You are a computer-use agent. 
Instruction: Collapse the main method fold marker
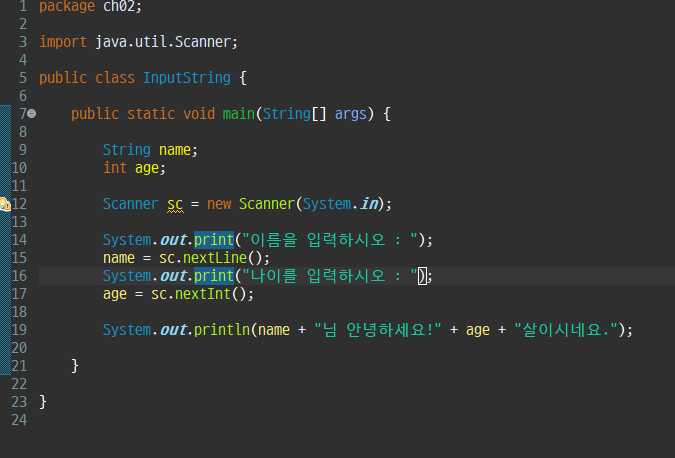pos(32,114)
